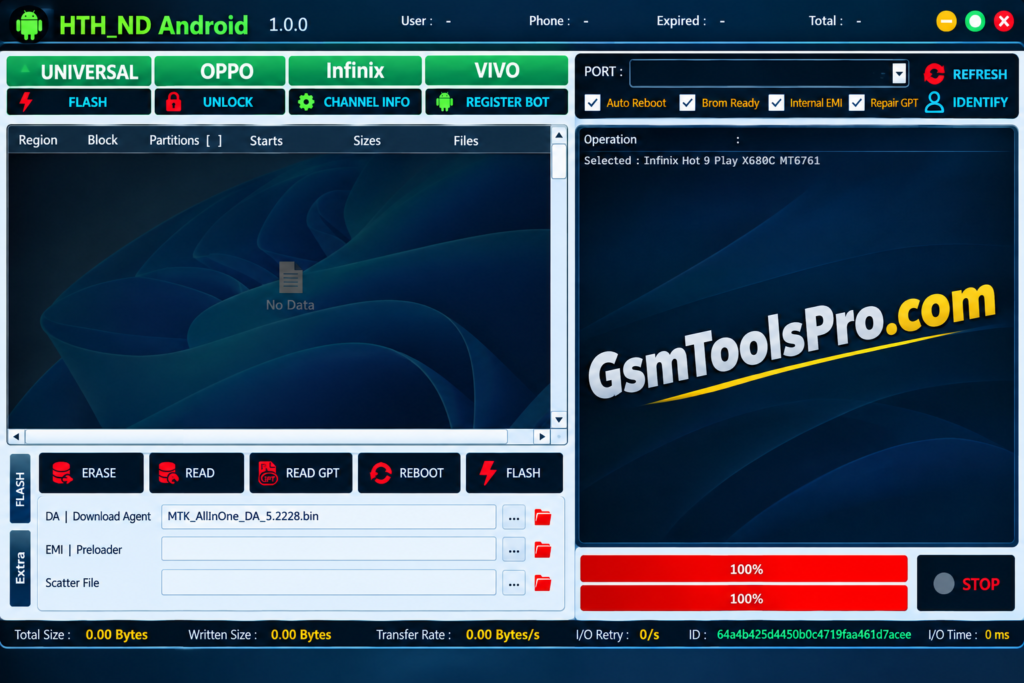This screenshot has height=683, width=1024.
Task: Click the red REFRESH arrows icon
Action: pyautogui.click(x=934, y=74)
